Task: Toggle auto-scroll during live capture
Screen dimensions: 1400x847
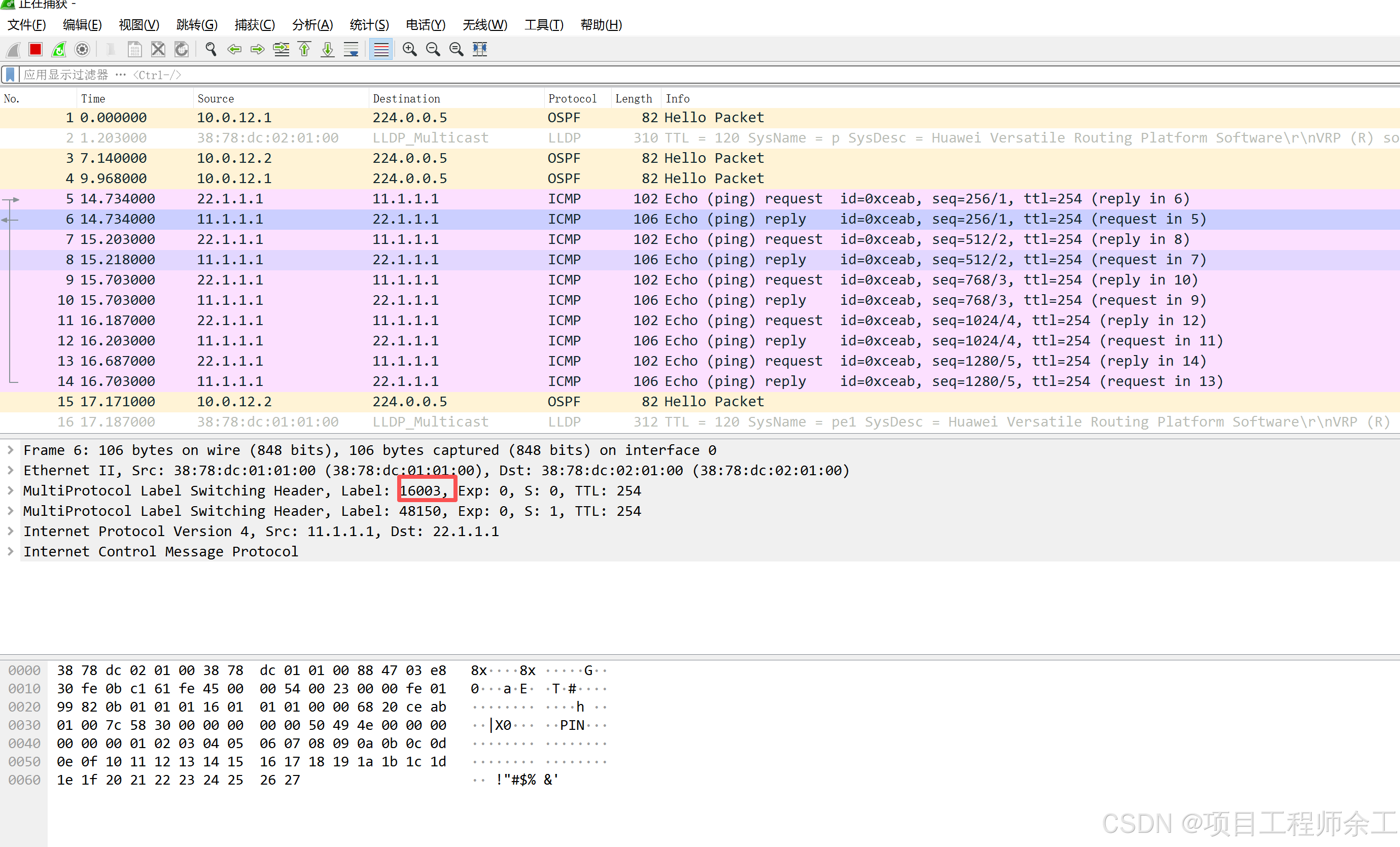Action: coord(351,49)
